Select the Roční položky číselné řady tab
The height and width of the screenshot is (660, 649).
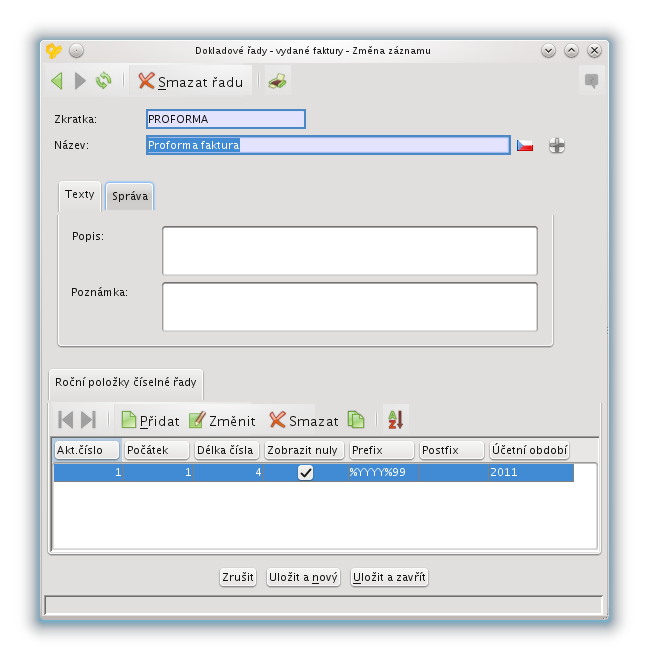point(126,383)
